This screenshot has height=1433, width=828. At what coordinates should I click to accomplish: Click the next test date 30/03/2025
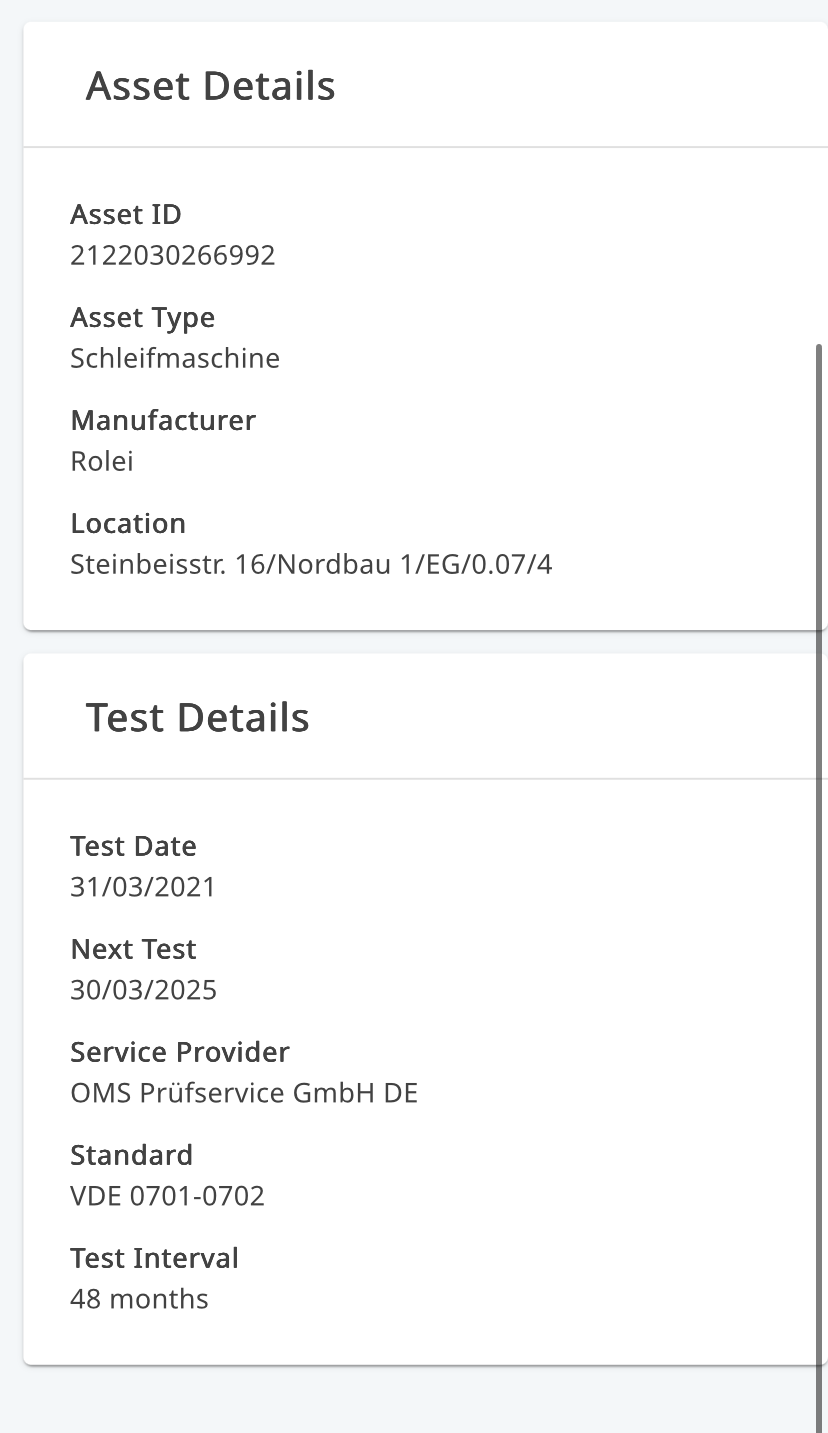pos(143,990)
